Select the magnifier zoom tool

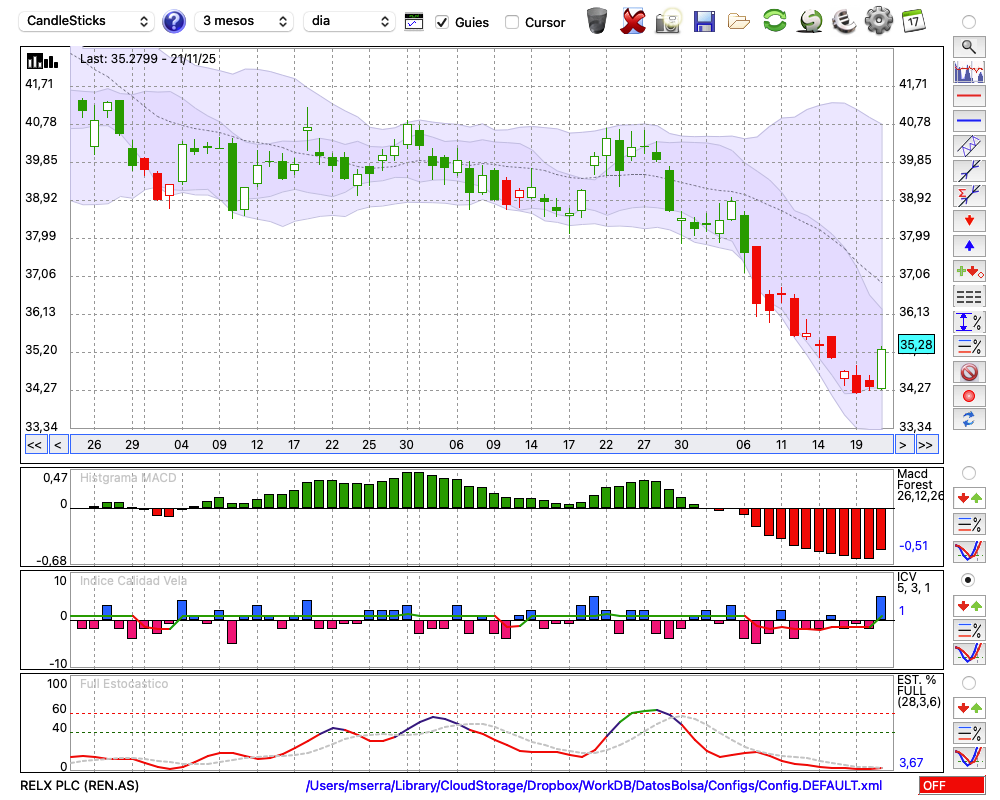coord(969,47)
